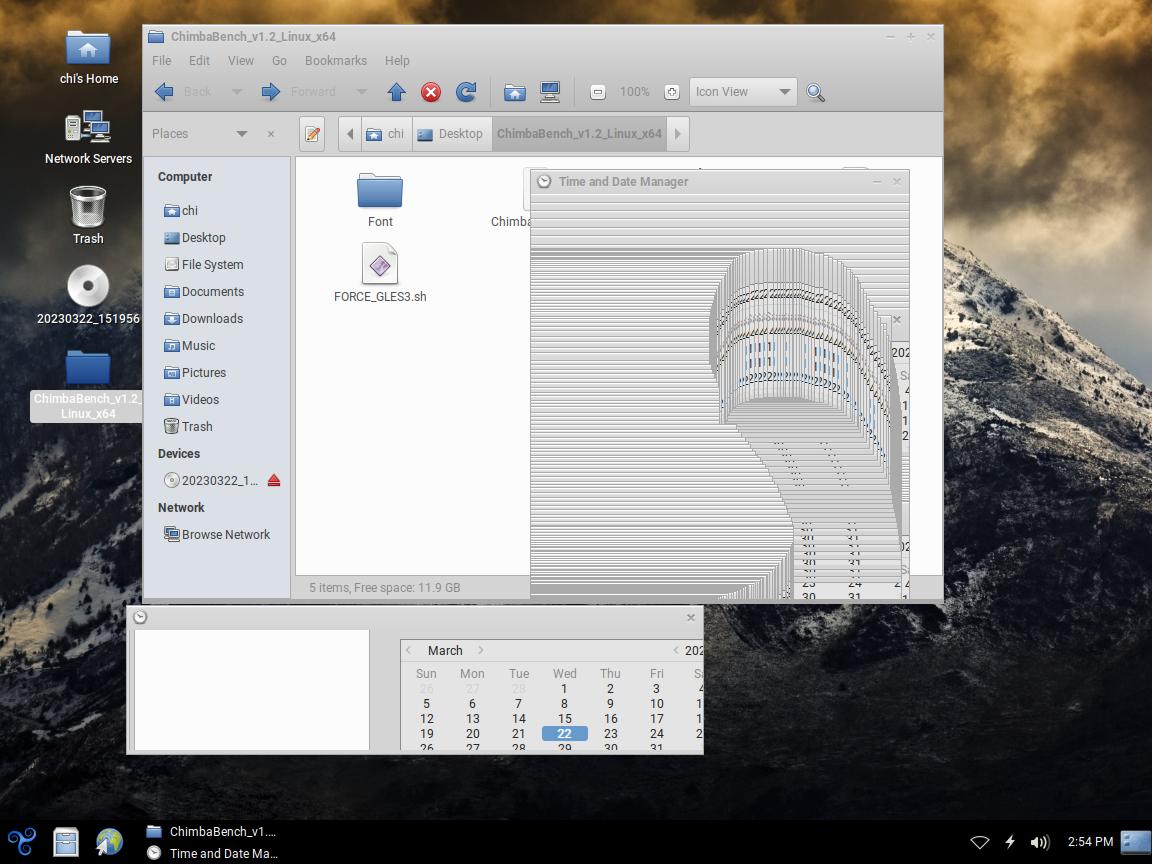Click the Desktop breadcrumb button
1152x864 pixels.
click(x=450, y=134)
